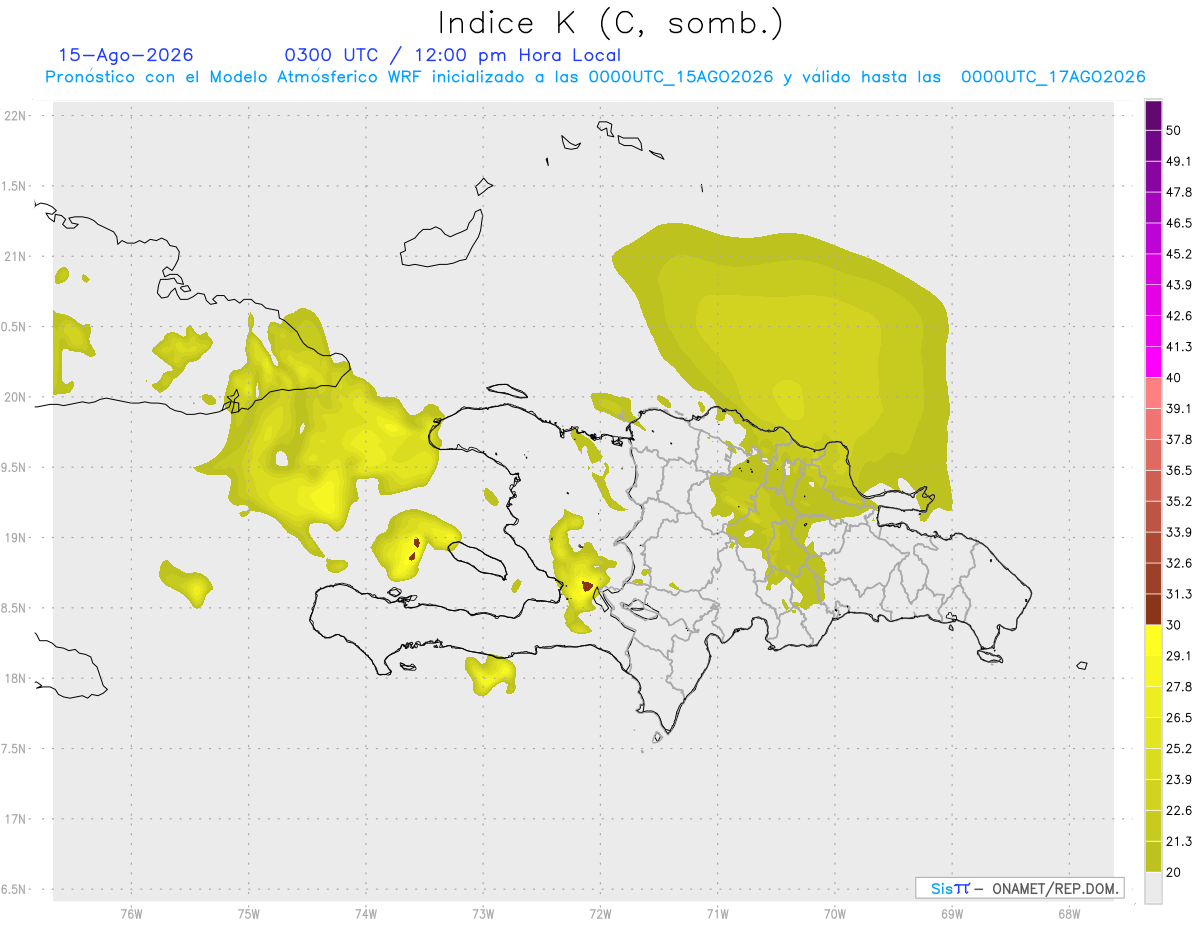Click the colorbar label "40"
The width and height of the screenshot is (1200, 927).
click(1175, 378)
